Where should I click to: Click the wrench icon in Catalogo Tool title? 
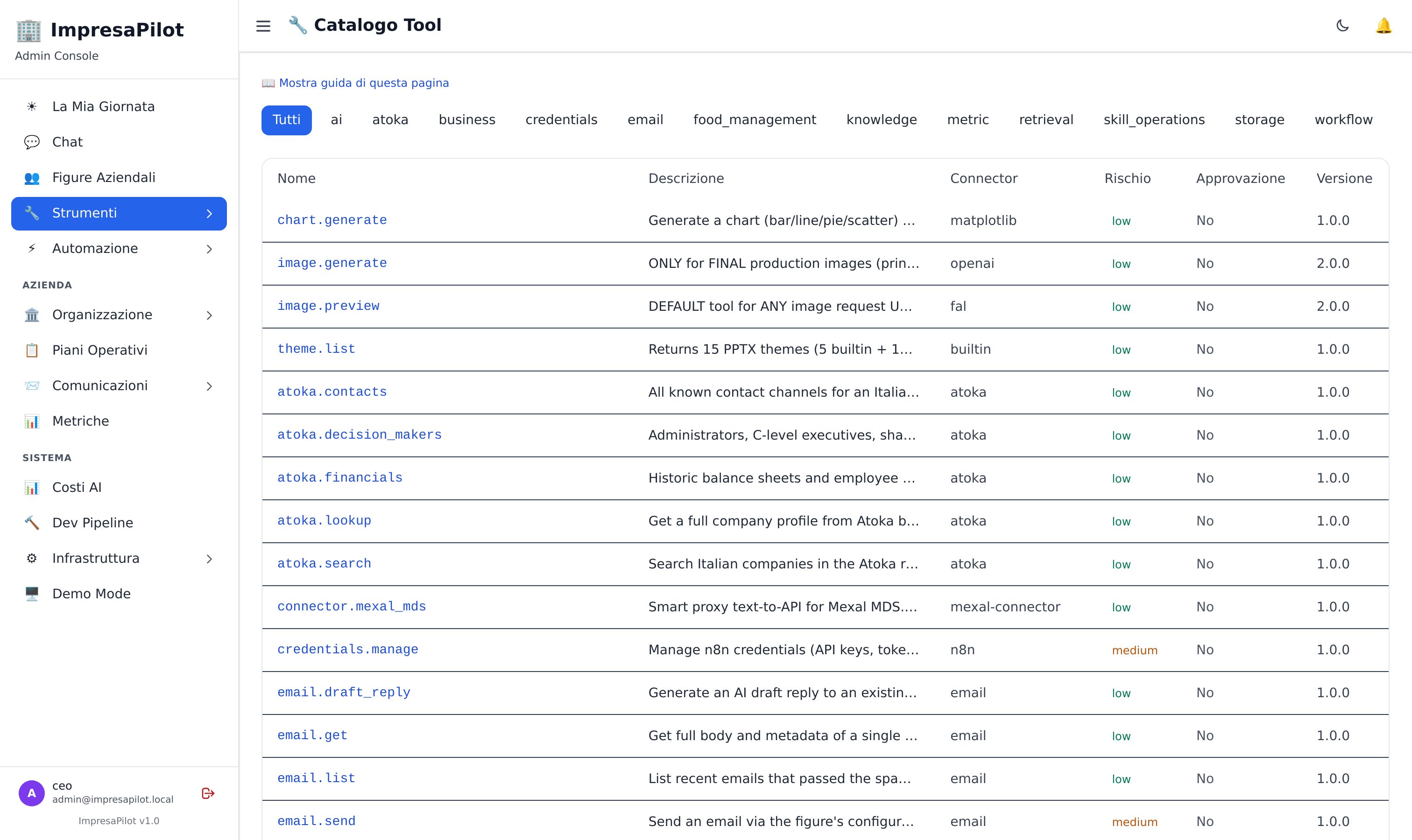pos(298,25)
